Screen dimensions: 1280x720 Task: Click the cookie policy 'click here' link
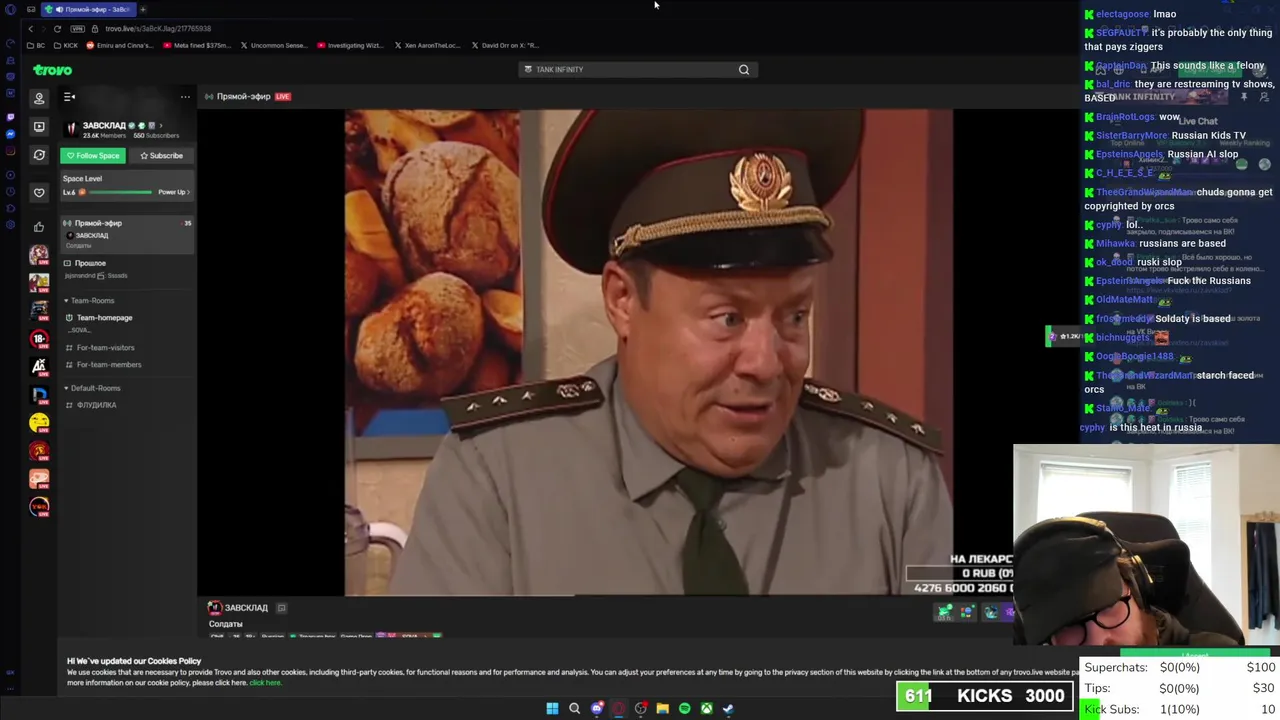coord(265,683)
